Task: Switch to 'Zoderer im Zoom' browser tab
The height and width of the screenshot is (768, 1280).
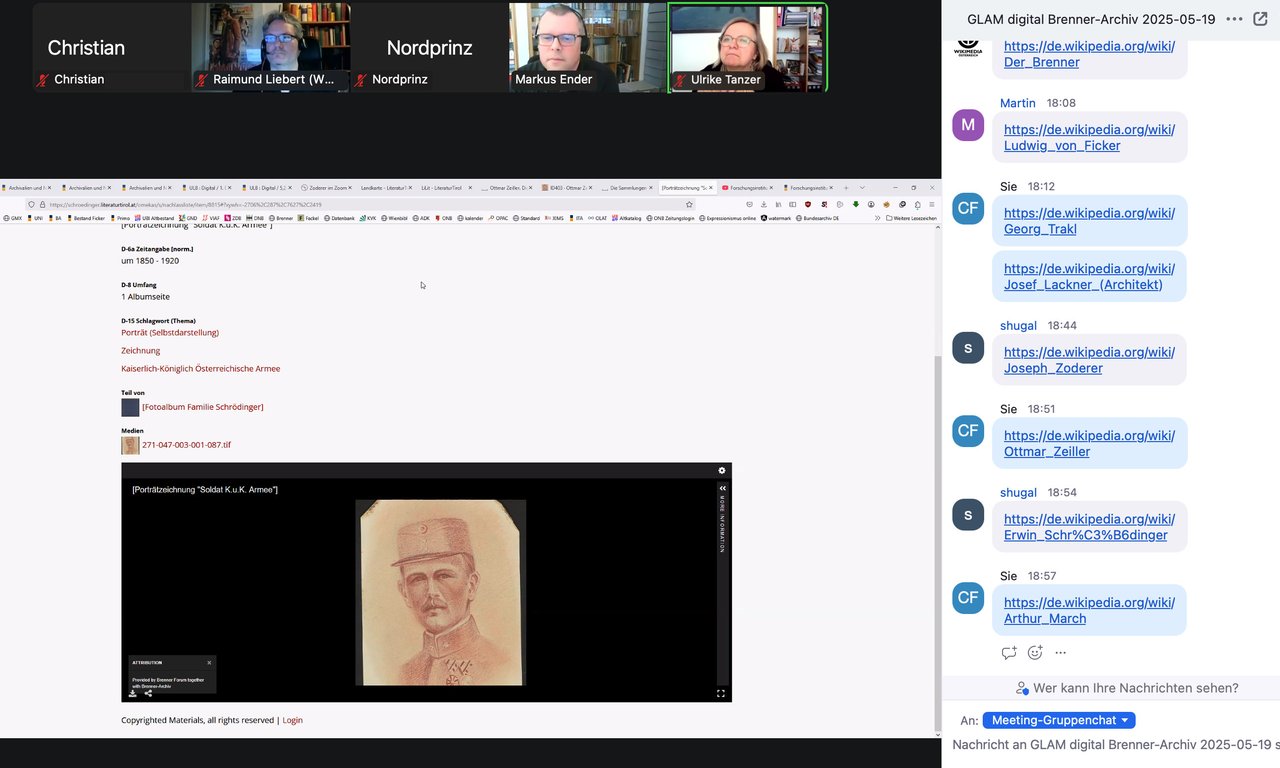Action: point(327,188)
